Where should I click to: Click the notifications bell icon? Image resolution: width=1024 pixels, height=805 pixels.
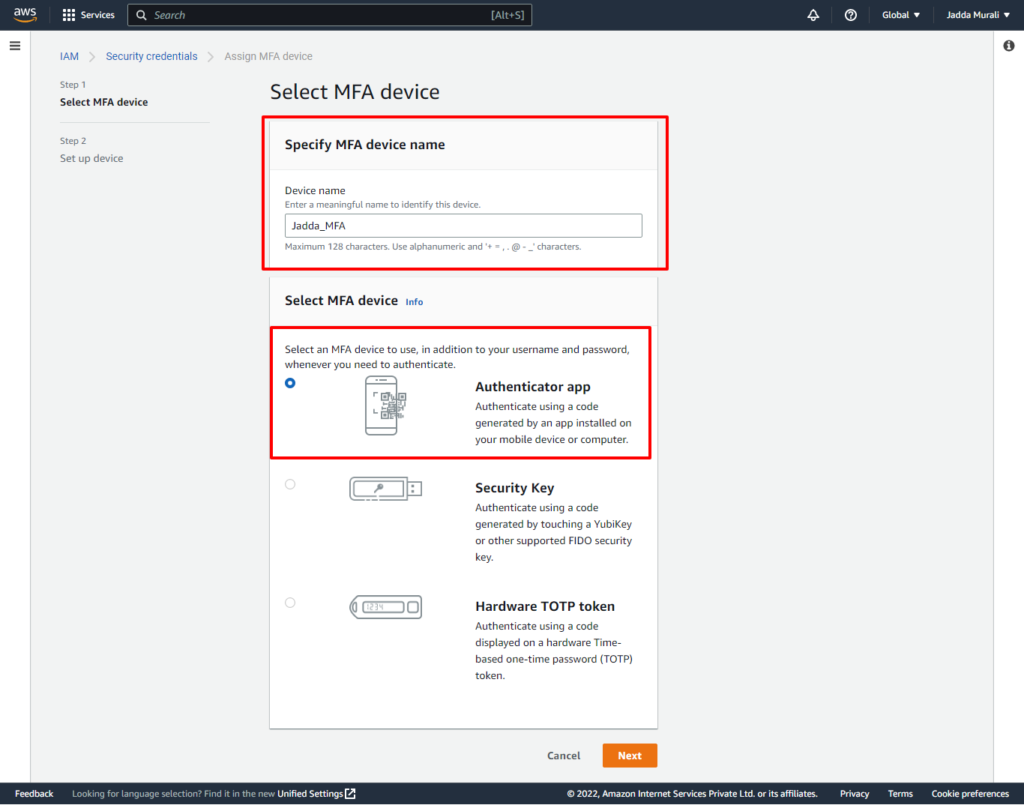point(813,15)
